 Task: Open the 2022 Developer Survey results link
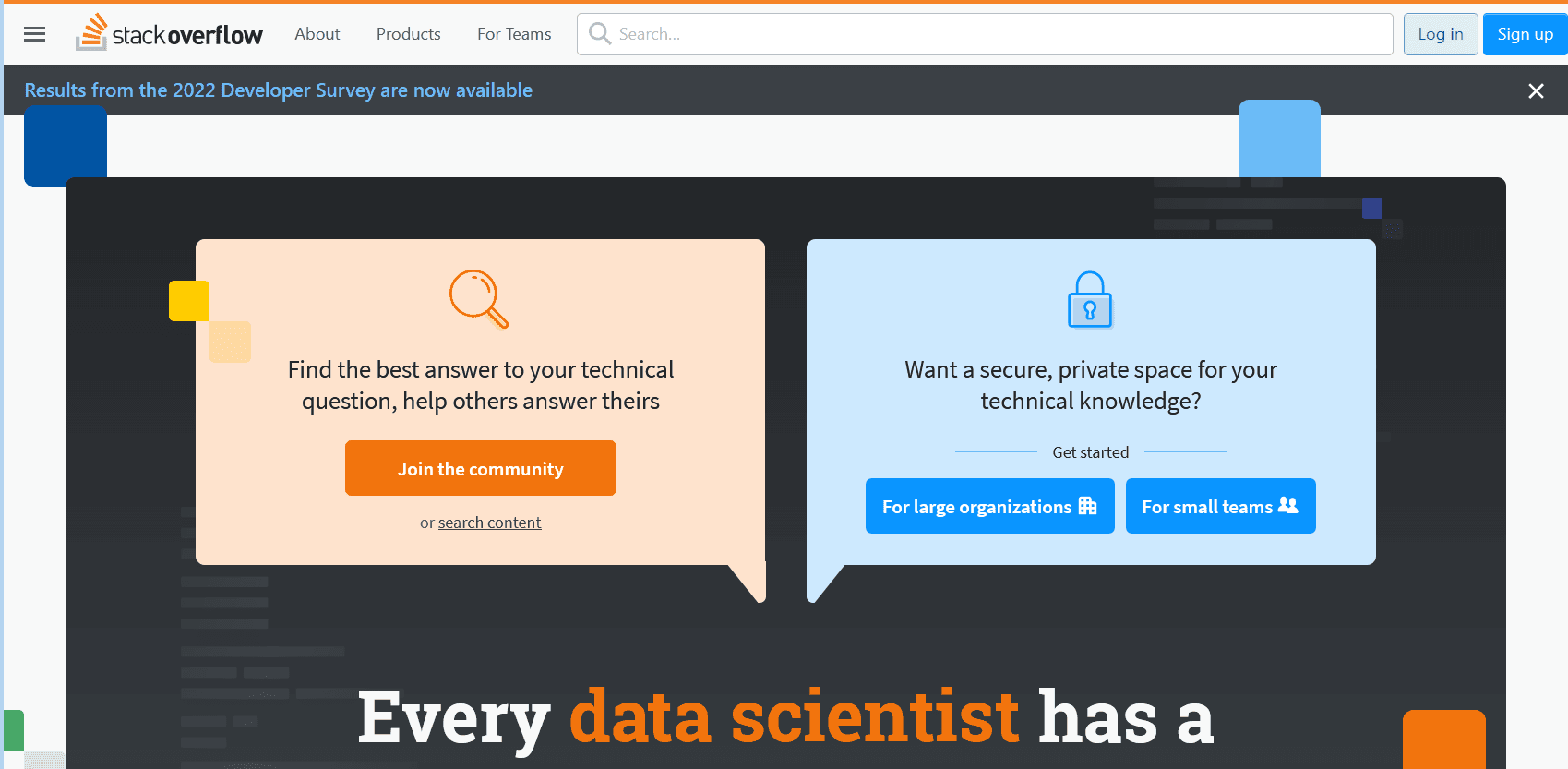pos(278,90)
